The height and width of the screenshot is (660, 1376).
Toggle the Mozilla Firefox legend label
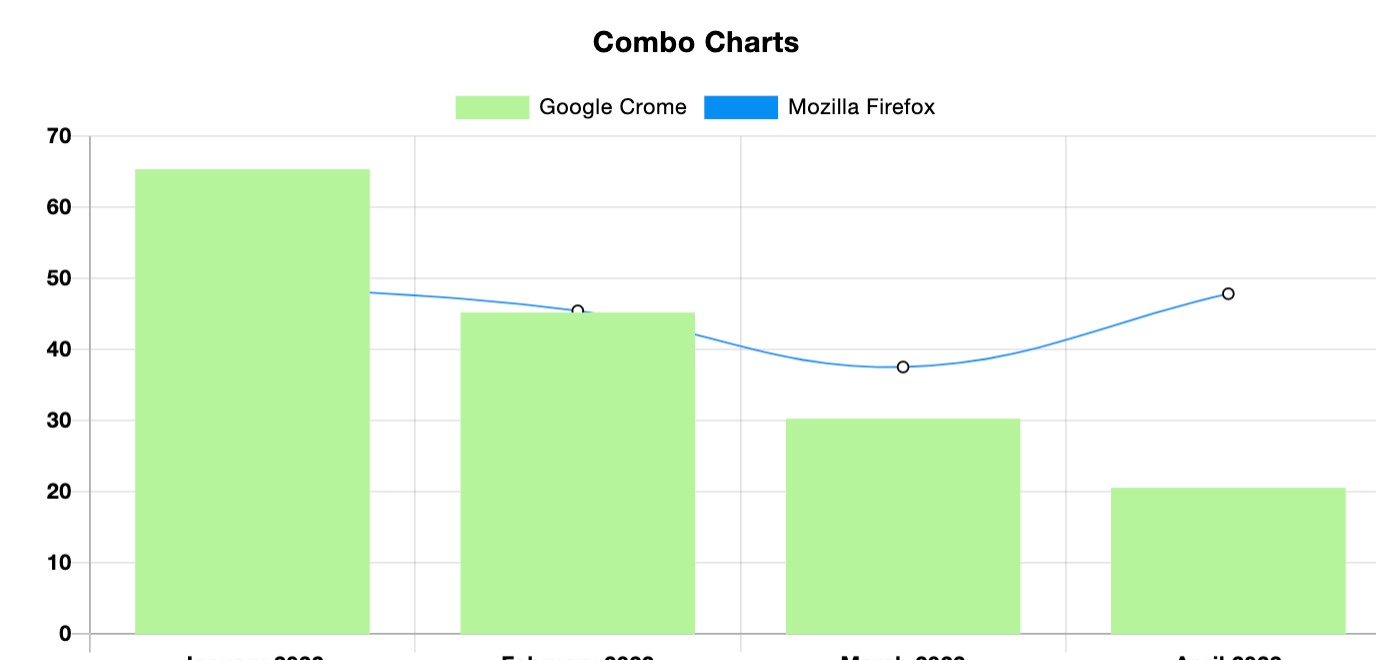[x=861, y=107]
